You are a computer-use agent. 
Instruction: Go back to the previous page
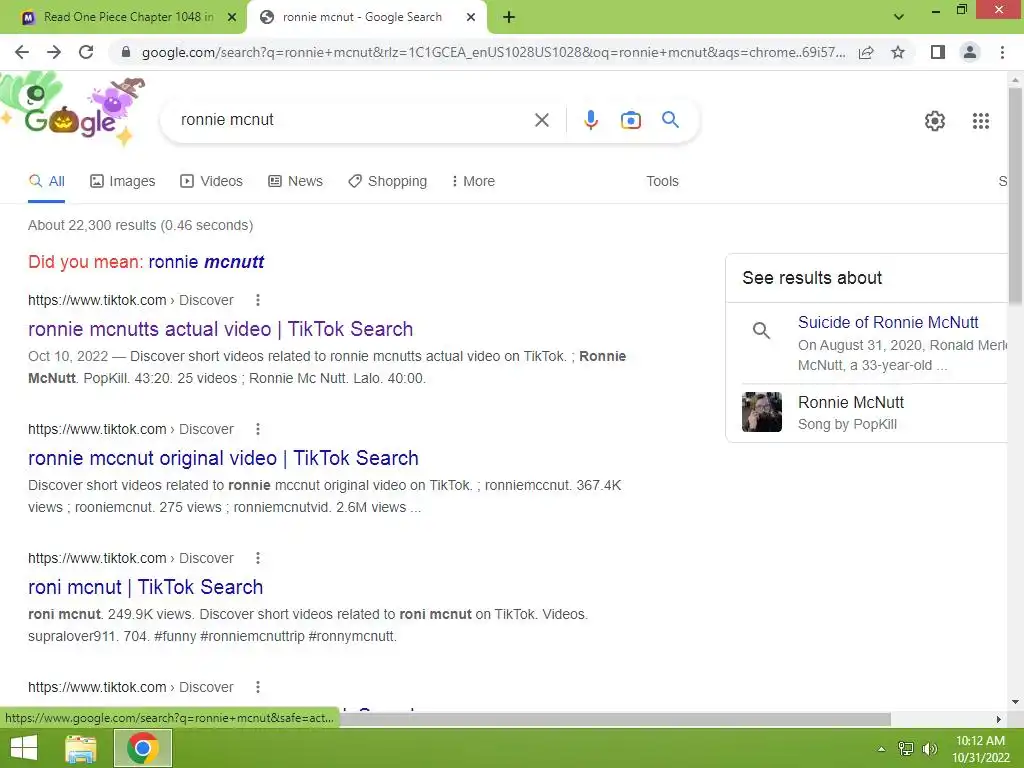[22, 52]
